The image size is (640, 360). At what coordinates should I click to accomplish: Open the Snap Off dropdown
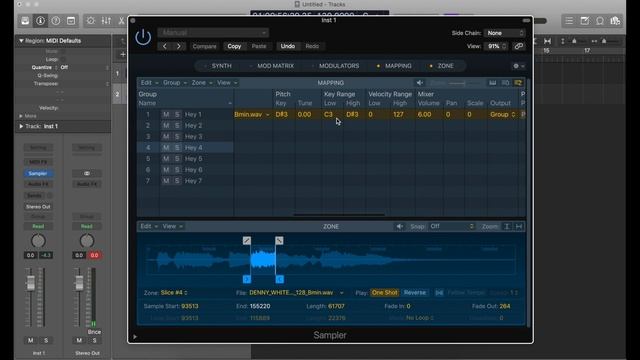[452, 227]
